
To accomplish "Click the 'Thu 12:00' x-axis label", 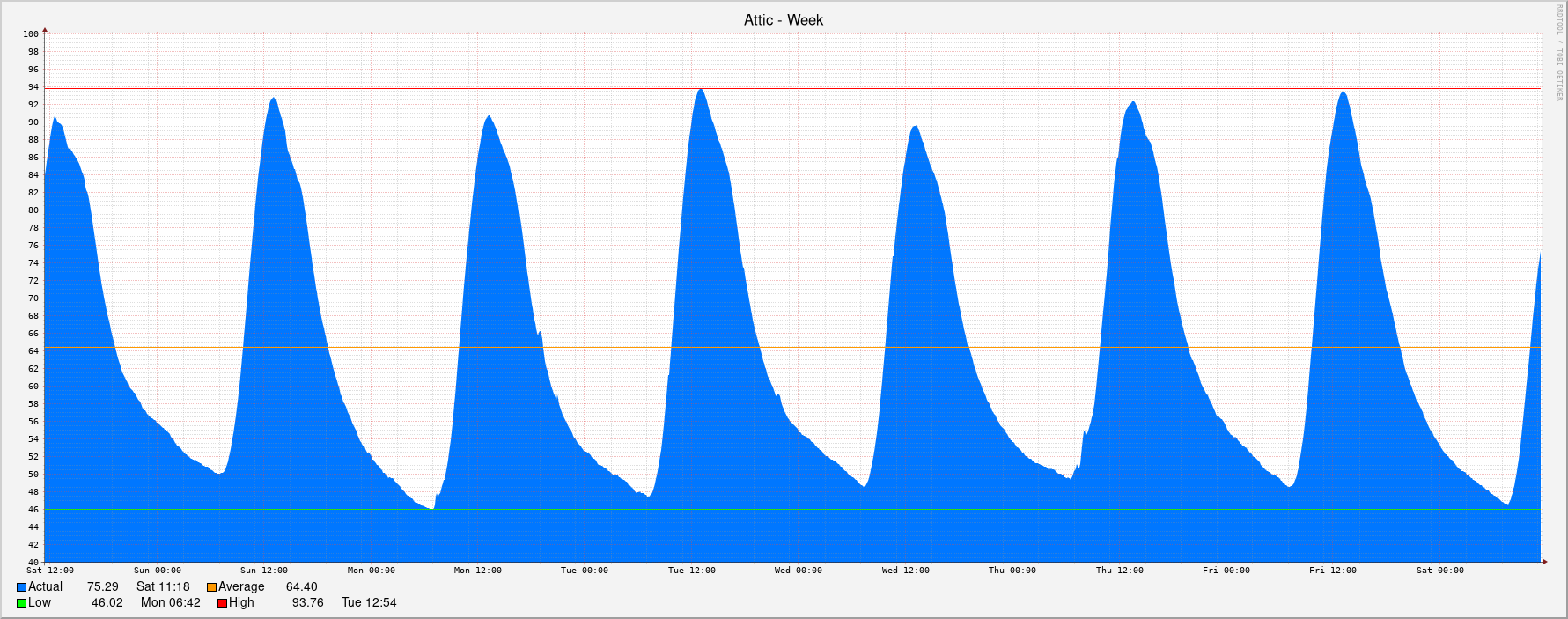I will pos(1119,571).
